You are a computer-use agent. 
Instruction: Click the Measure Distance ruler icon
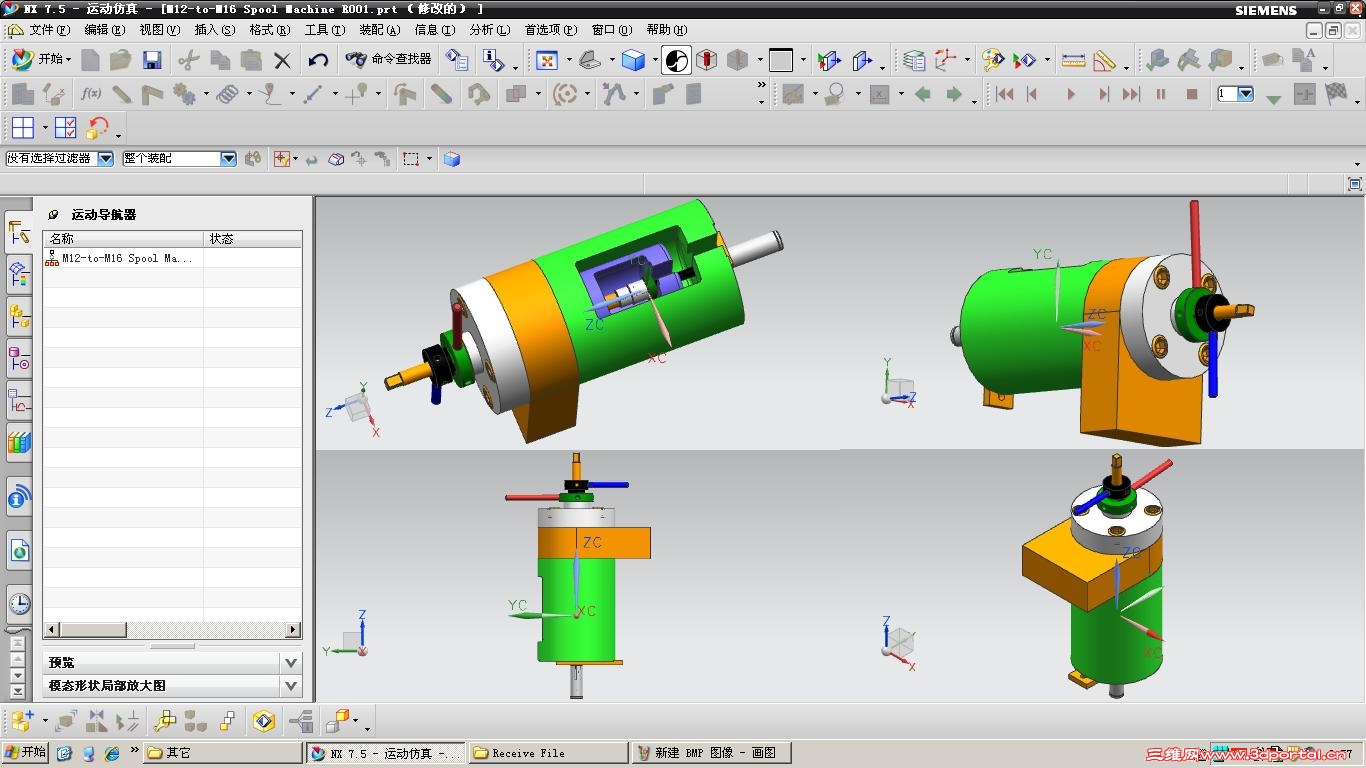coord(1073,60)
